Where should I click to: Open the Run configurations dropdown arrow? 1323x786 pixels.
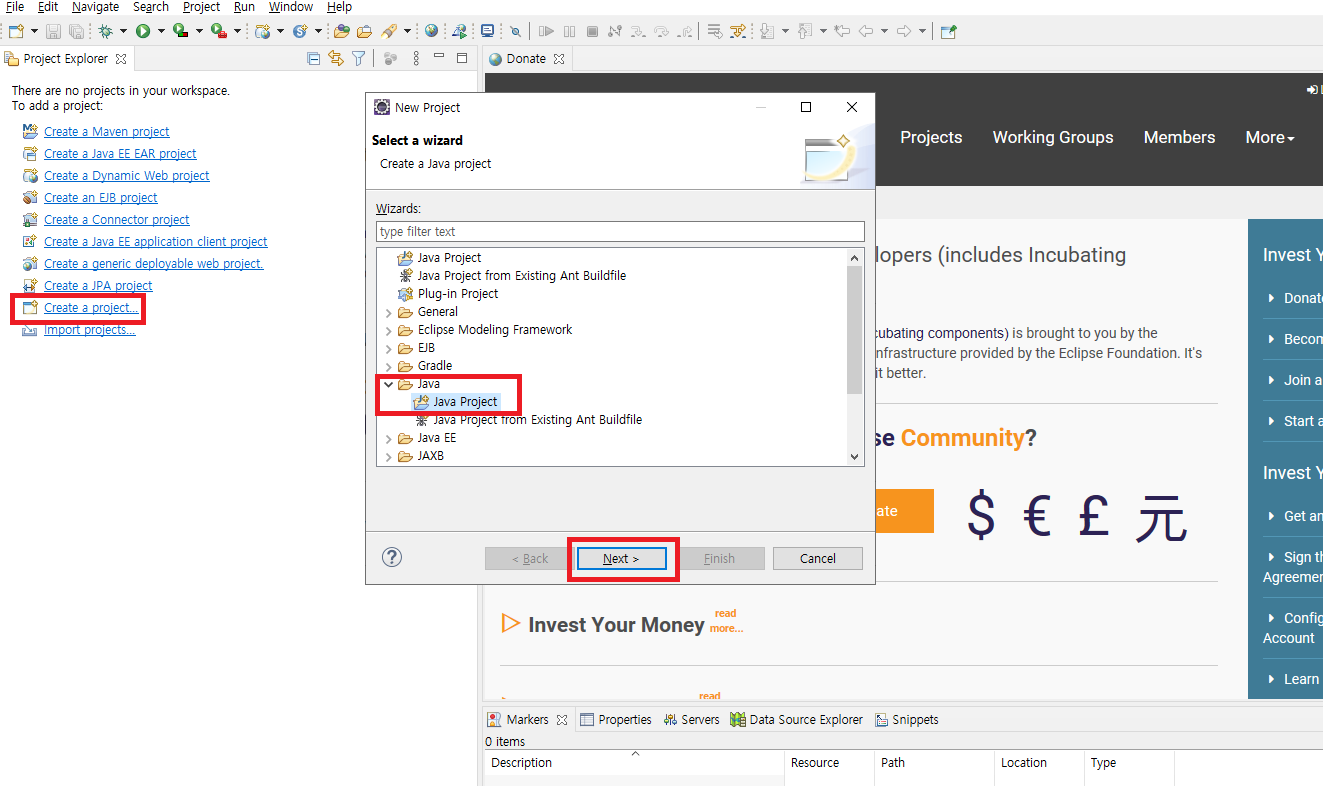161,31
